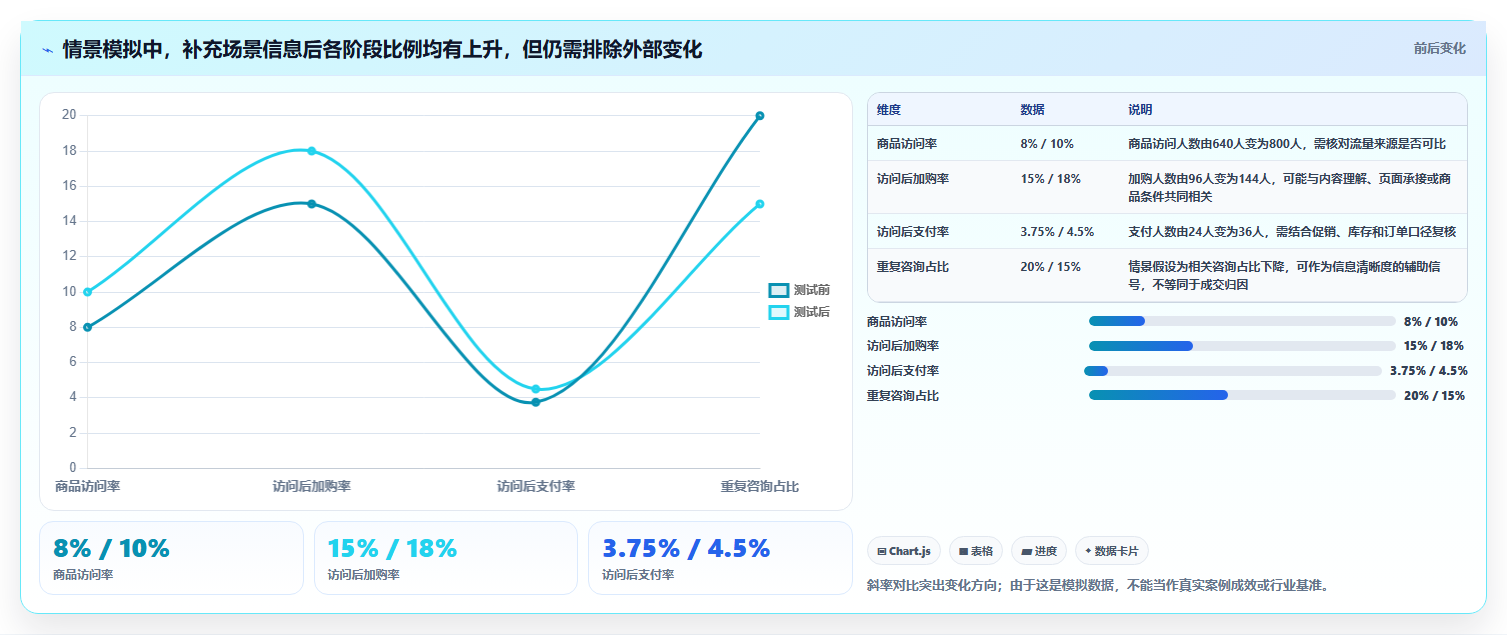Open the 8% / 10% stat card
The height and width of the screenshot is (635, 1507).
[x=171, y=558]
